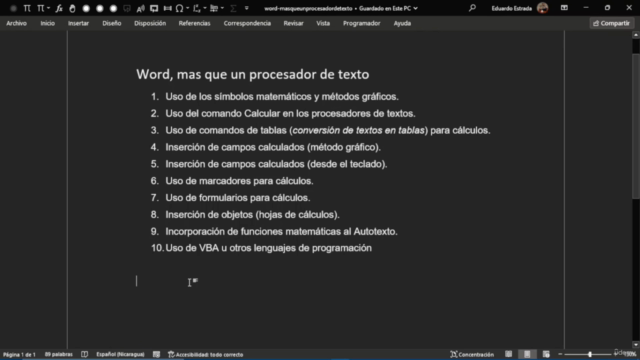Switch to the Diseño tab
Viewport: 640px width, 360px height.
click(112, 23)
